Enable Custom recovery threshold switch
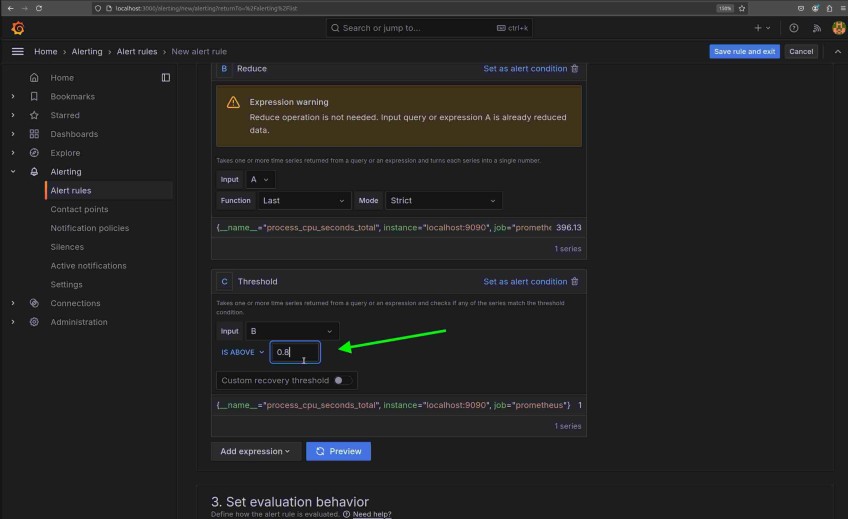Screen dimensions: 848x519 click(x=344, y=380)
